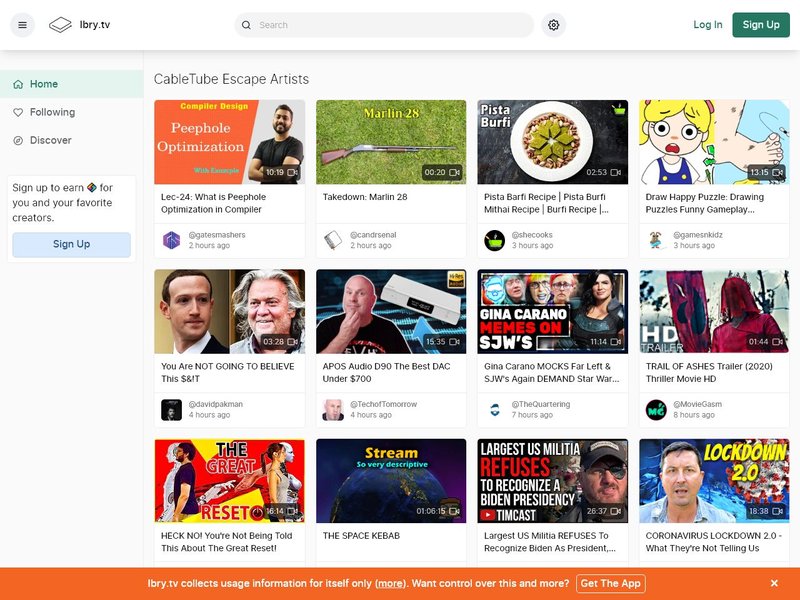The width and height of the screenshot is (800, 600).
Task: Open @shecooks channel avatar
Action: click(495, 240)
